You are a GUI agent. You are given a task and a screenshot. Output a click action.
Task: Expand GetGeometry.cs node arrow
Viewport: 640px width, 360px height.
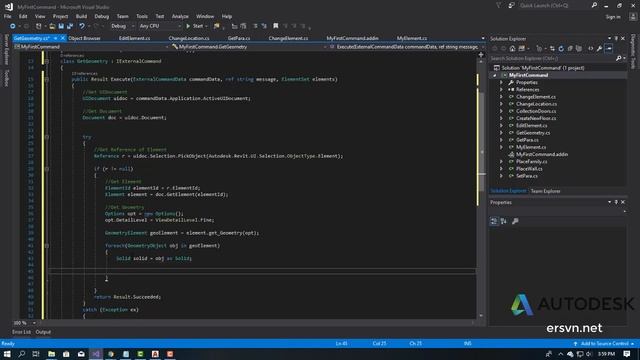pyautogui.click(x=502, y=133)
